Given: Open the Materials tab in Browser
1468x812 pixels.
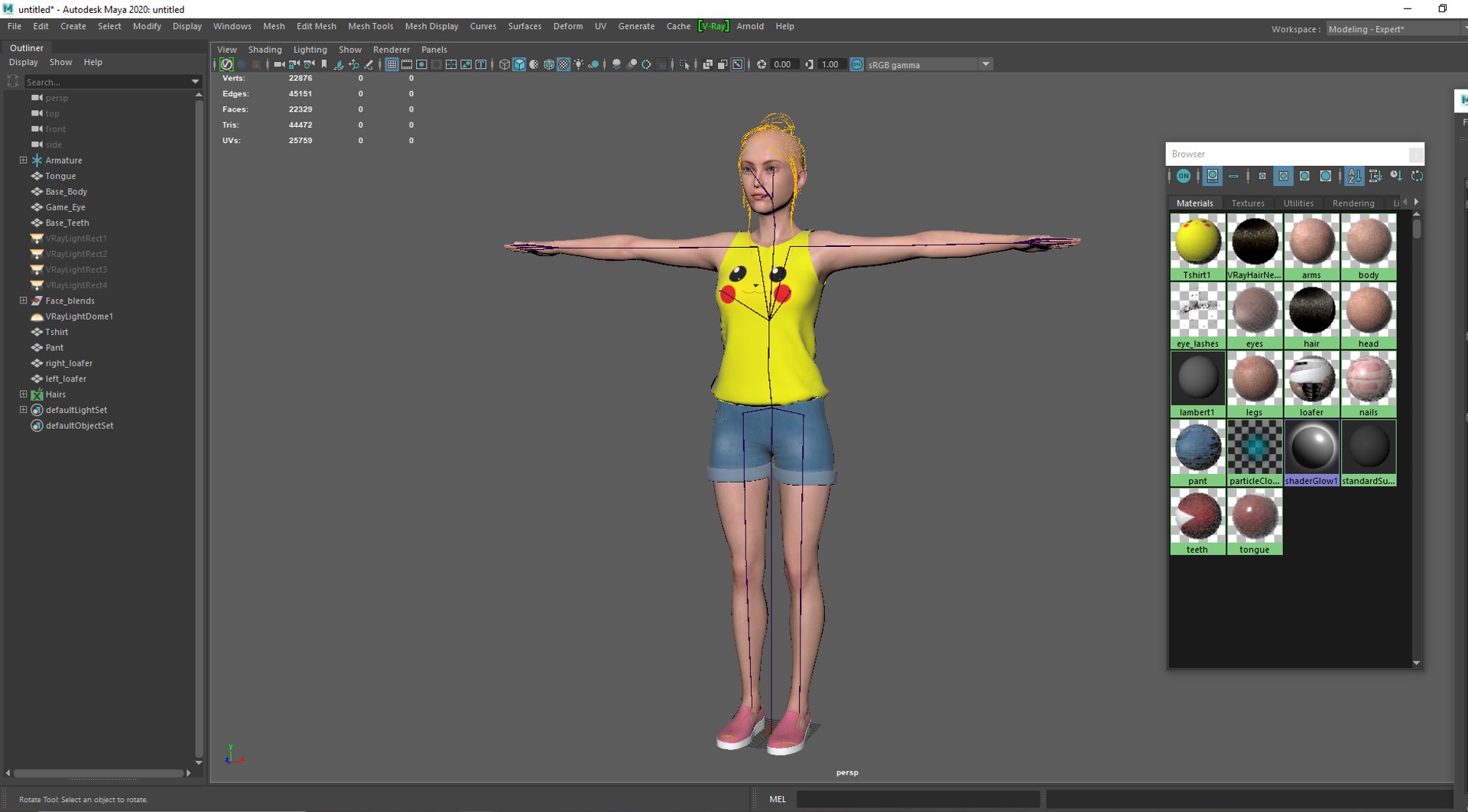Looking at the screenshot, I should pyautogui.click(x=1194, y=203).
